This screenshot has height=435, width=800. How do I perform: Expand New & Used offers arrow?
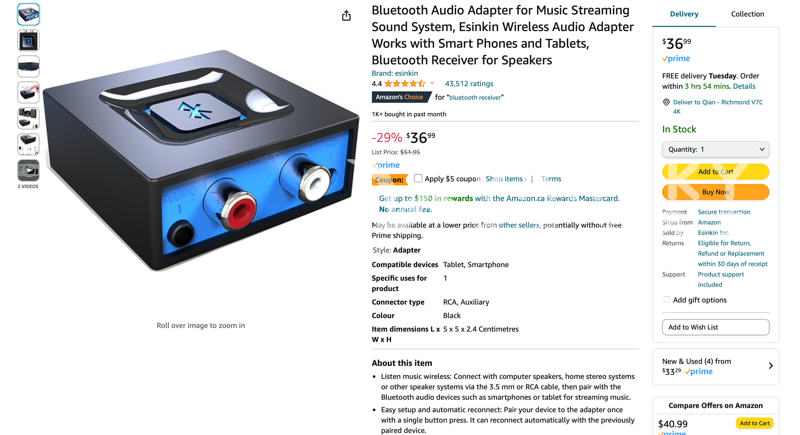tap(770, 366)
